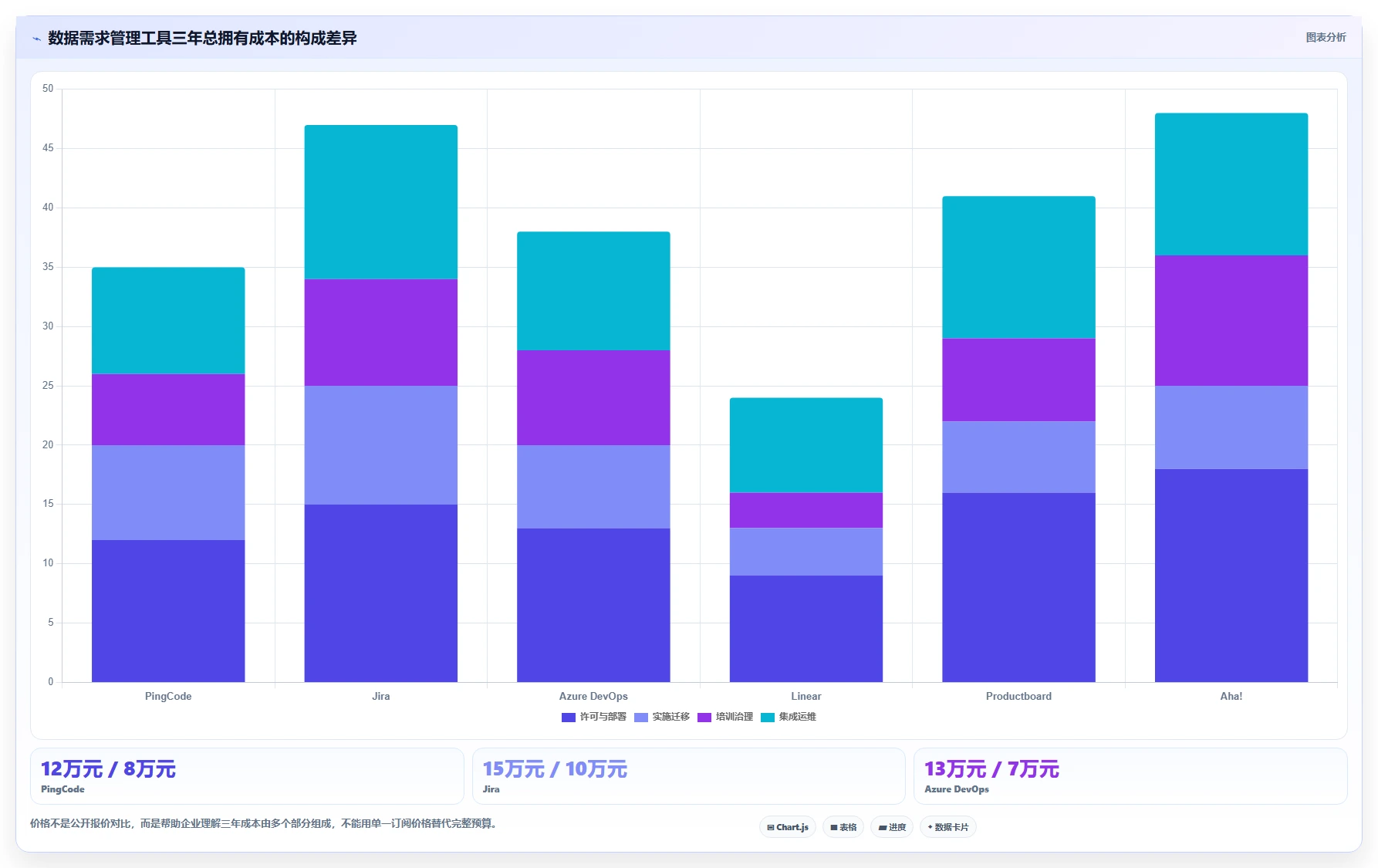Open the Chart.js tag
Viewport: 1378px width, 868px height.
click(x=788, y=827)
